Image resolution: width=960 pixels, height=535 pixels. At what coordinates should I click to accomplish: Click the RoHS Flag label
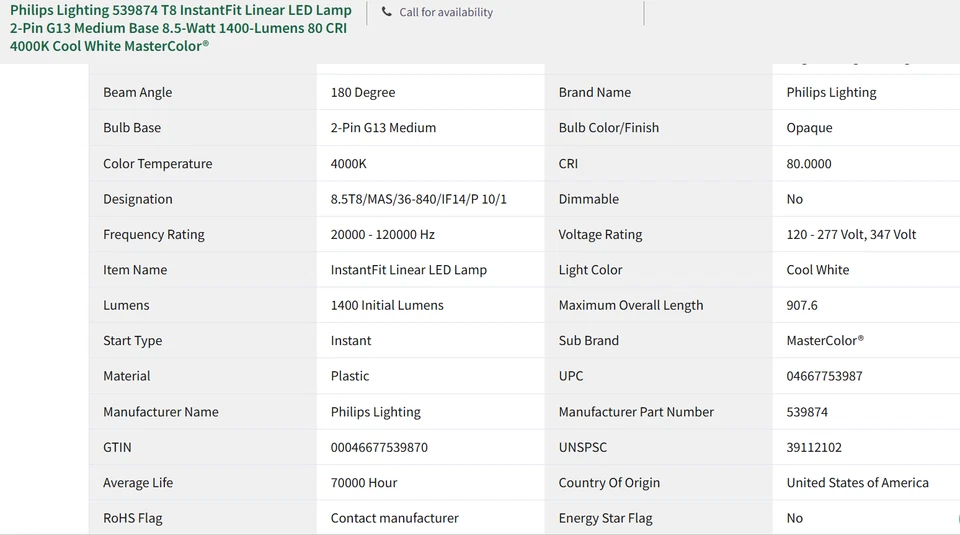click(x=132, y=518)
